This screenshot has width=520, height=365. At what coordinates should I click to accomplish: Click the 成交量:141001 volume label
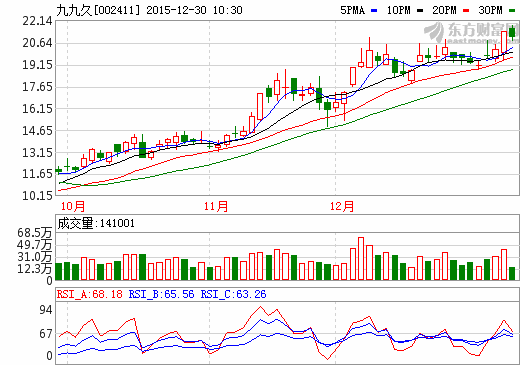(96, 223)
